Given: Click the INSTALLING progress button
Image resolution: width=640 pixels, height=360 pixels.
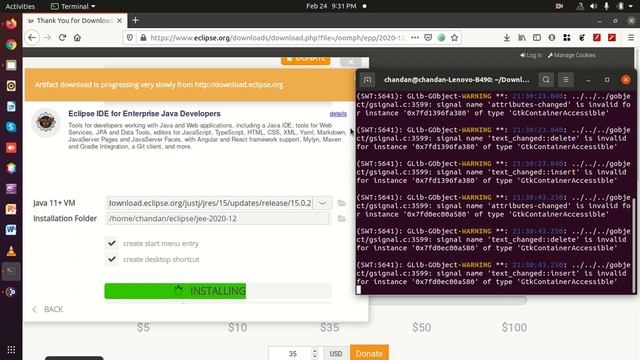Looking at the screenshot, I should 218,291.
